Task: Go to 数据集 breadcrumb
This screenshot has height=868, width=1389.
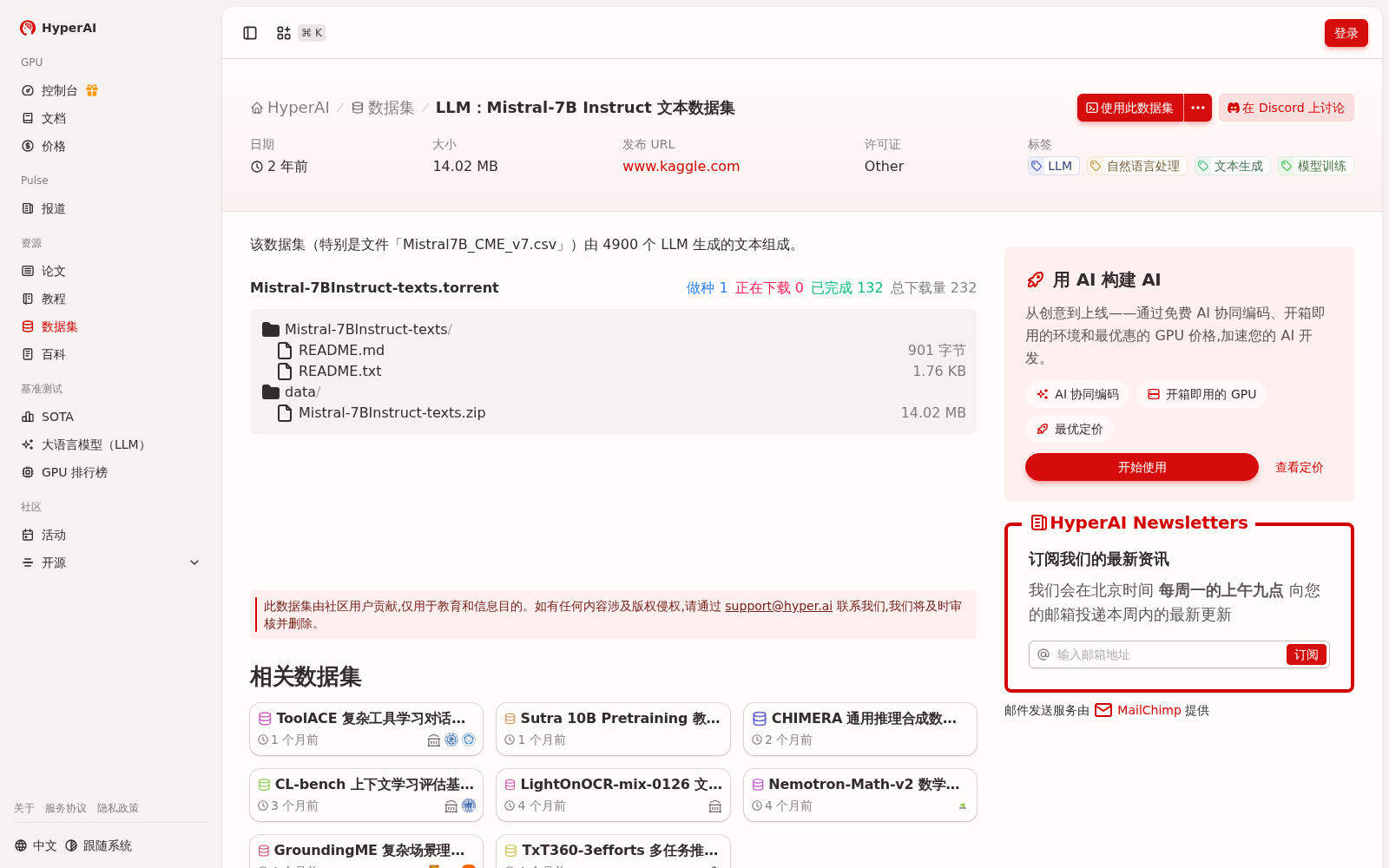Action: click(383, 108)
